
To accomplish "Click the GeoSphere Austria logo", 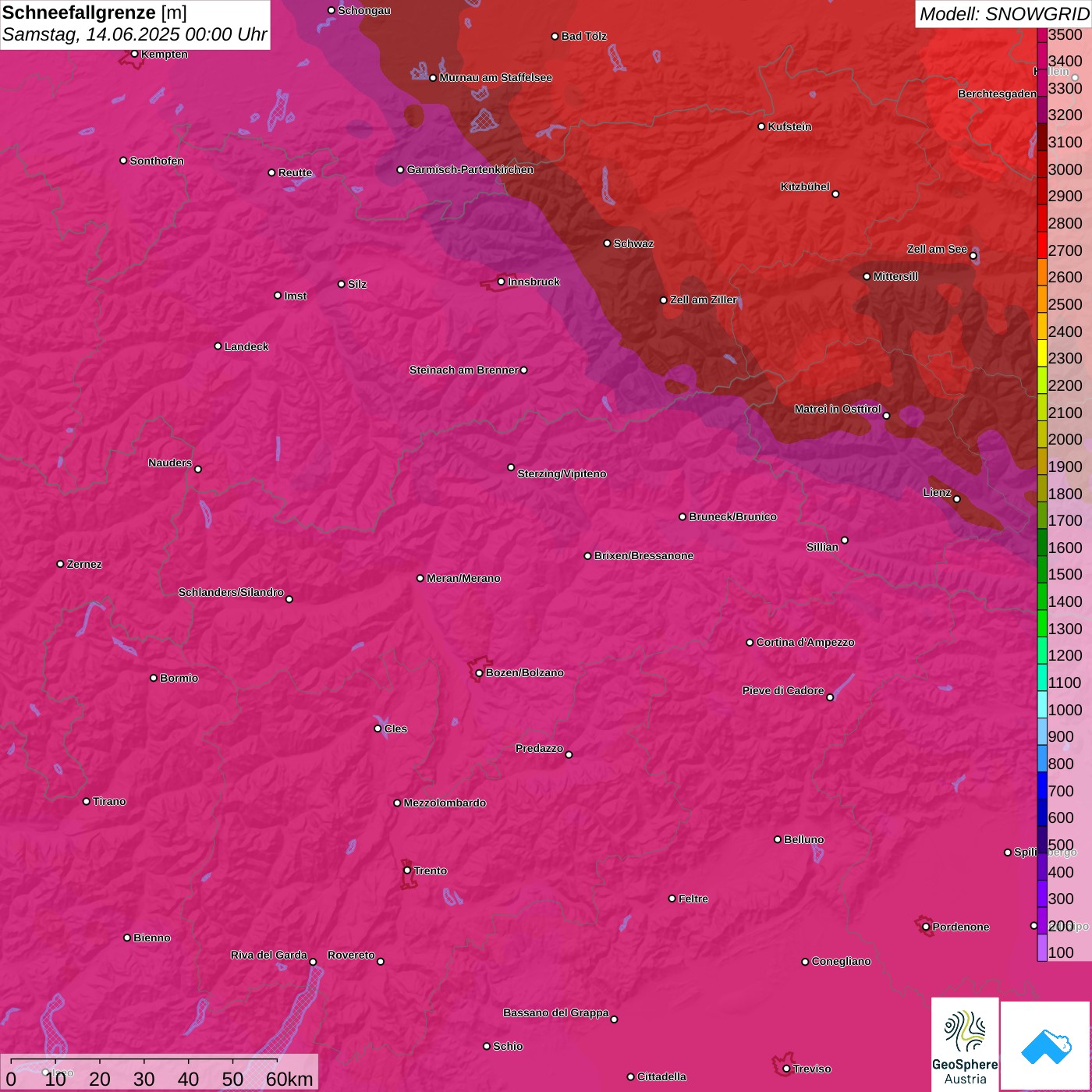I will tap(965, 1045).
